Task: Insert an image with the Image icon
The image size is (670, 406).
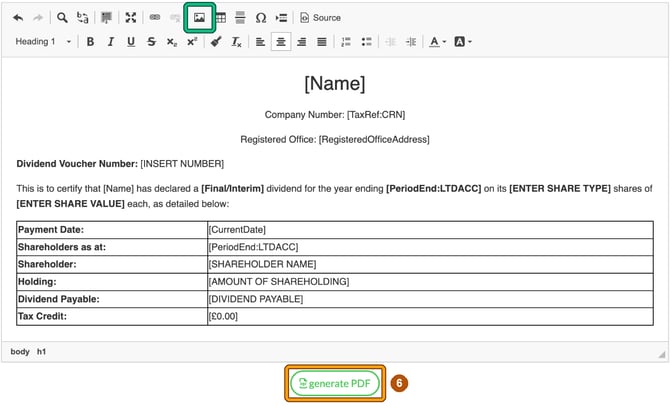Action: point(199,18)
